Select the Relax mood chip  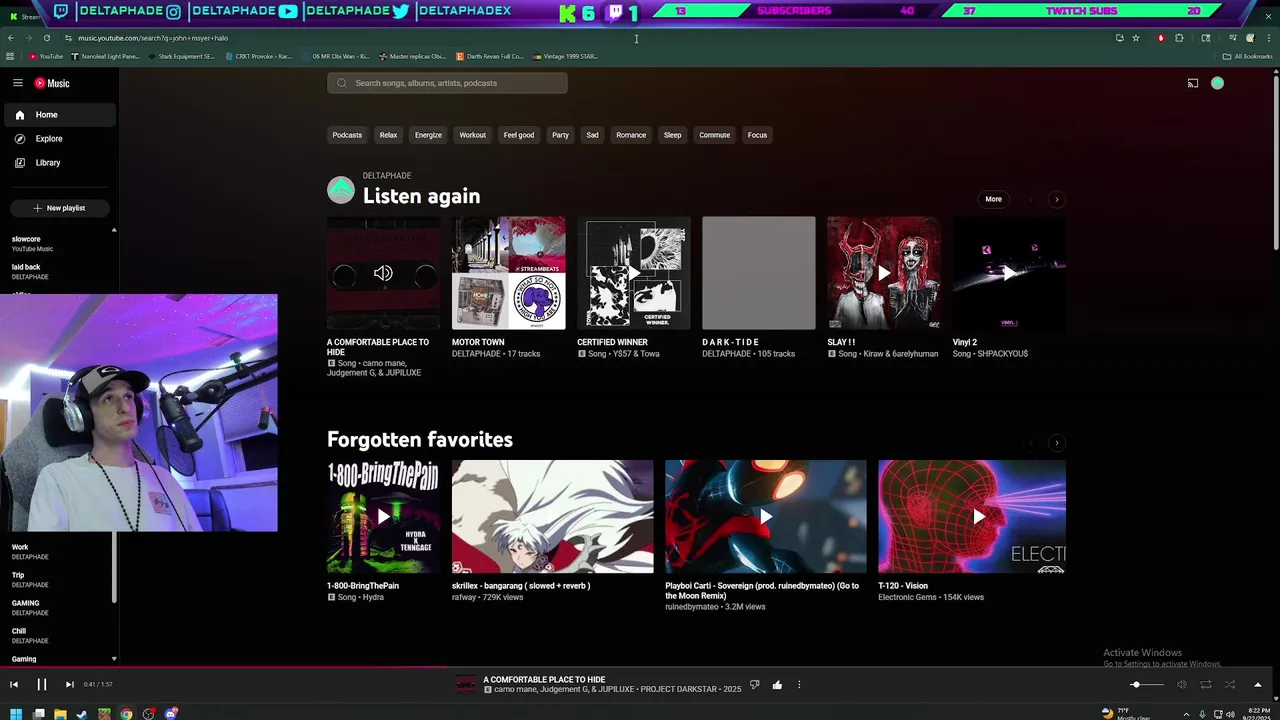point(388,135)
